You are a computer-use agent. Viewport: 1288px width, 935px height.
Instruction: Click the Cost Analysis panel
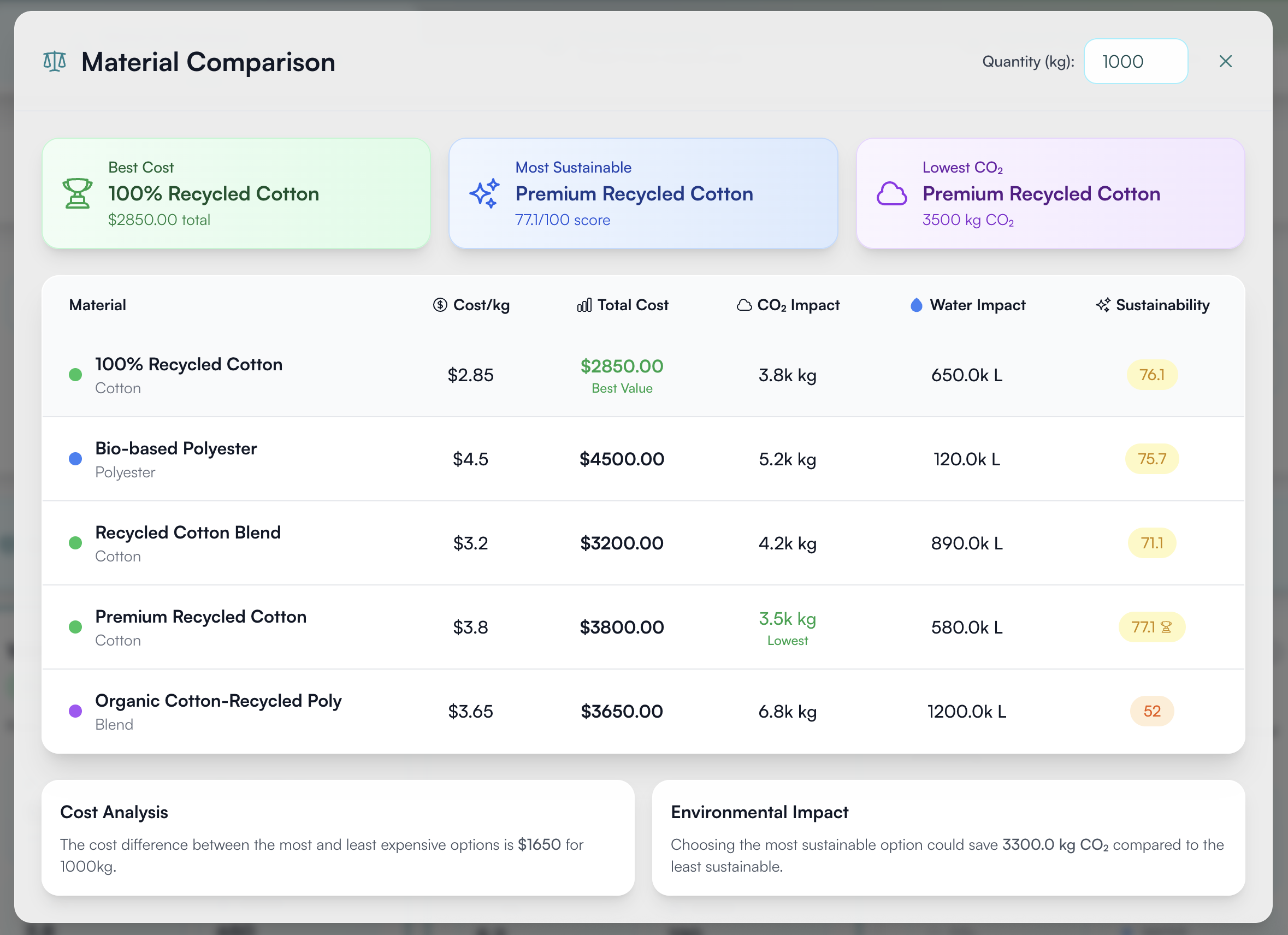point(338,837)
